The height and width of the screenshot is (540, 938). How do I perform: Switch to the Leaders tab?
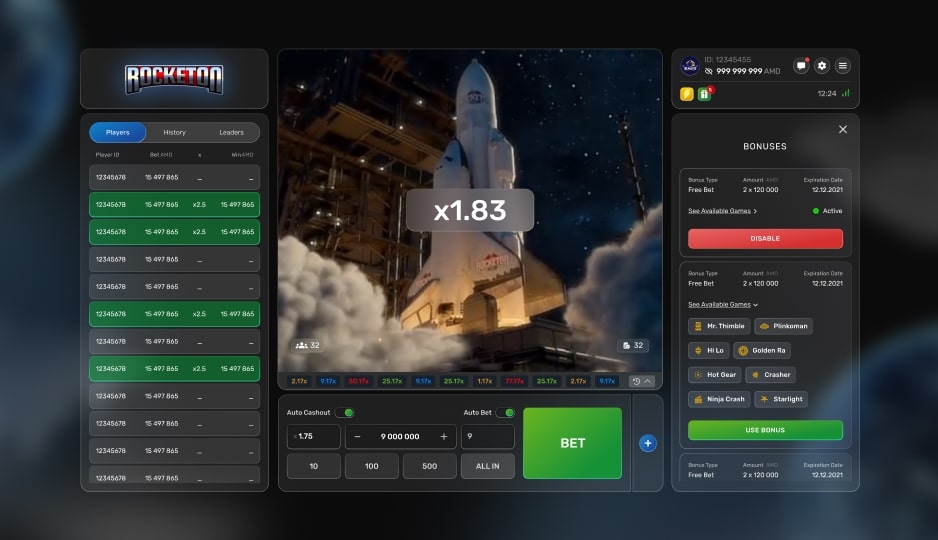coord(231,132)
